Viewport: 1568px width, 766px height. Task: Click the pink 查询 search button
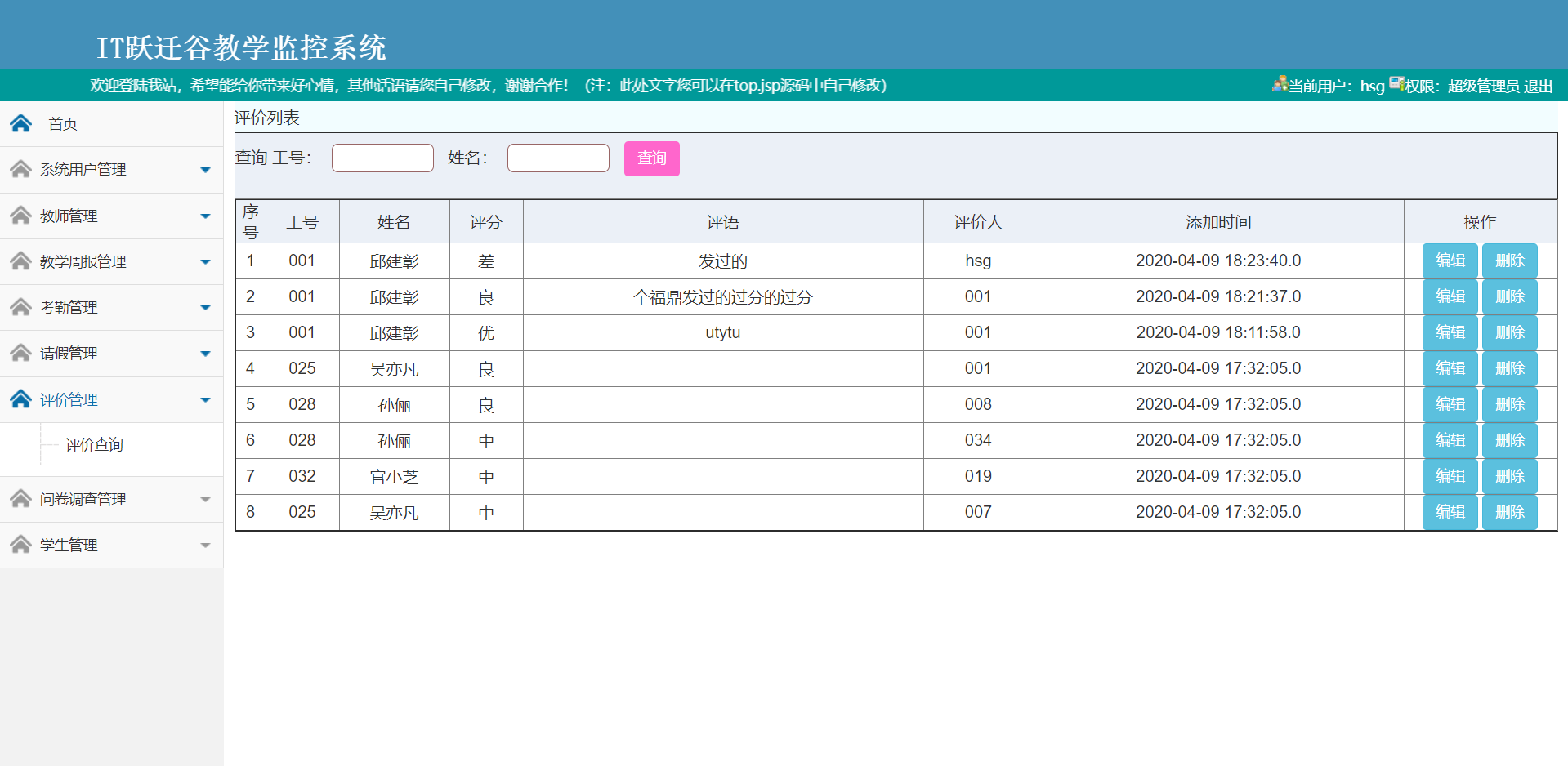pos(652,158)
